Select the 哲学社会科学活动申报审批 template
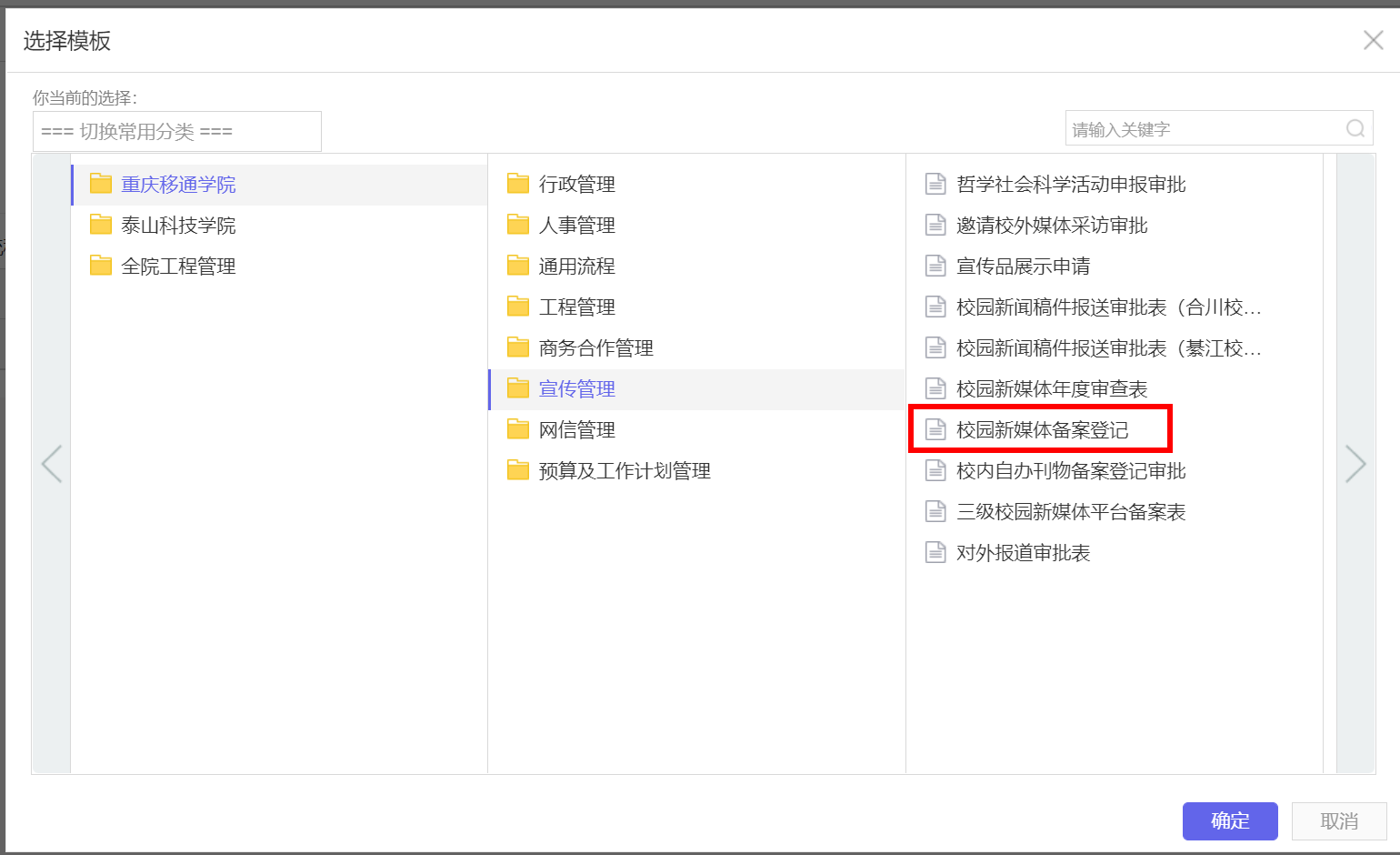Image resolution: width=1400 pixels, height=855 pixels. (x=1070, y=184)
